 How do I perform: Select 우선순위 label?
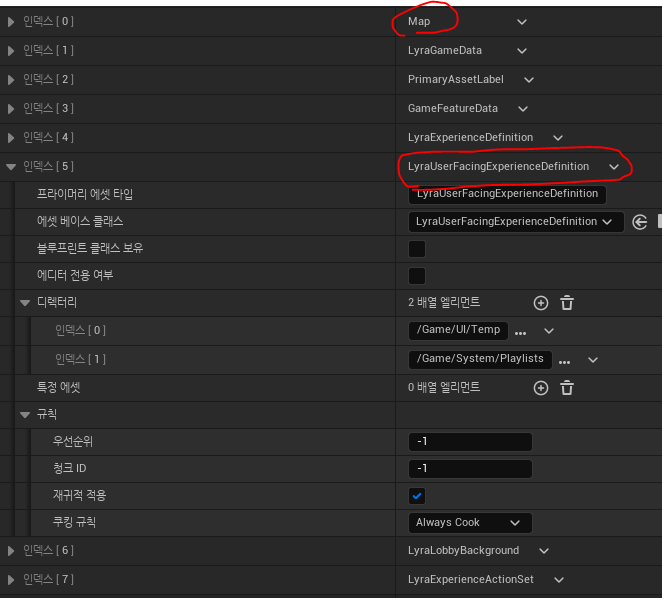point(73,441)
